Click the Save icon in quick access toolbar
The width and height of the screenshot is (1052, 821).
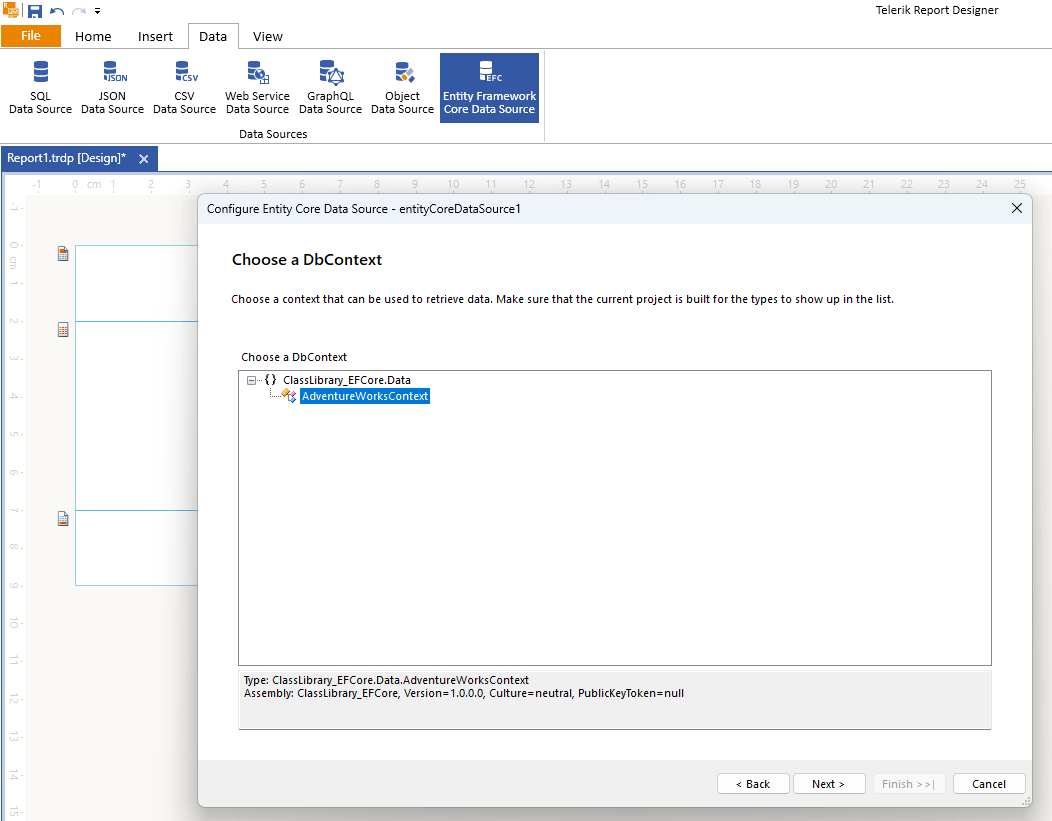(35, 11)
